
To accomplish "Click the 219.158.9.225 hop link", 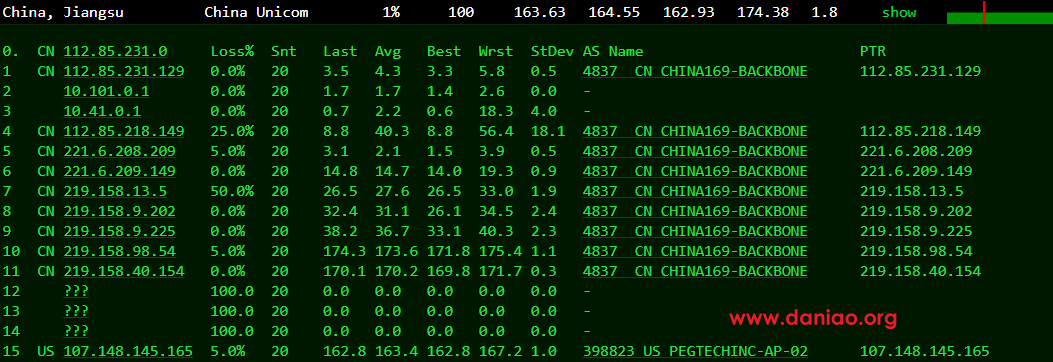I will [x=120, y=232].
